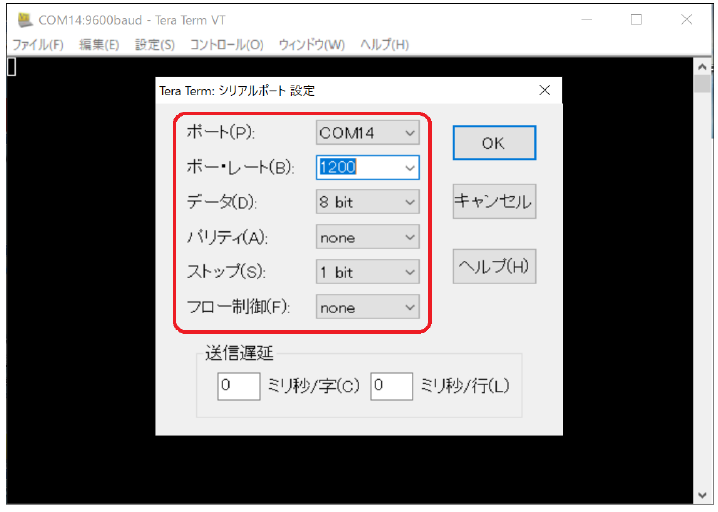The height and width of the screenshot is (512, 718).
Task: Focus the ミリ秒/行(L) delay input field
Action: pos(392,386)
